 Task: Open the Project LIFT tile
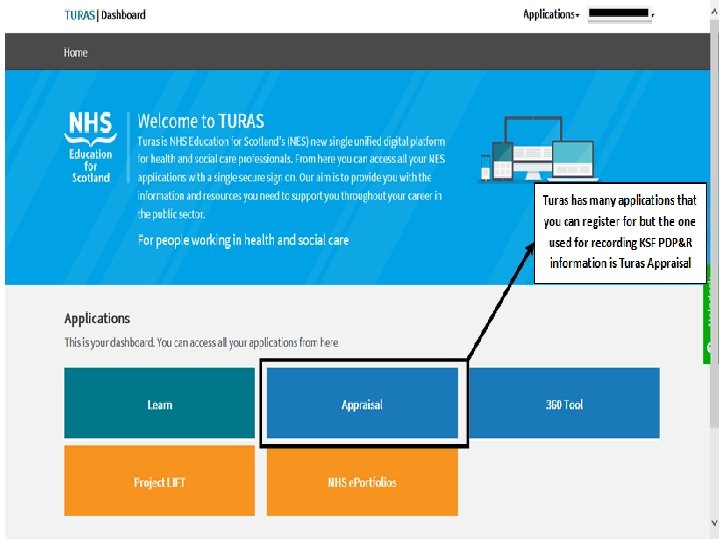pos(159,481)
